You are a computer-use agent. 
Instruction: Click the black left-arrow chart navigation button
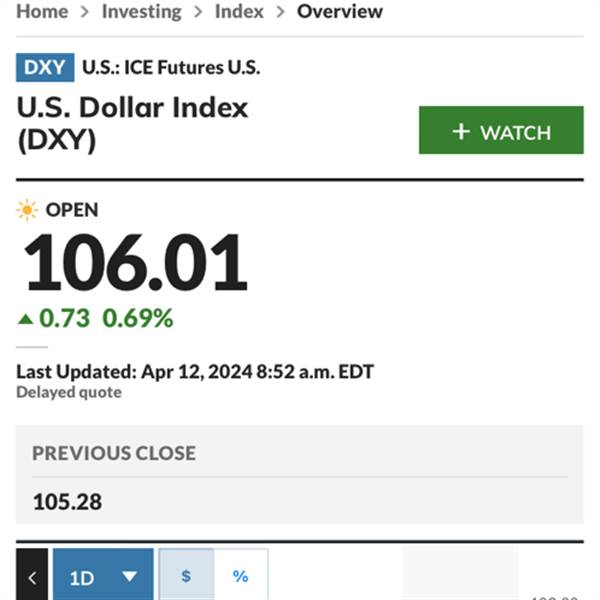click(x=32, y=574)
